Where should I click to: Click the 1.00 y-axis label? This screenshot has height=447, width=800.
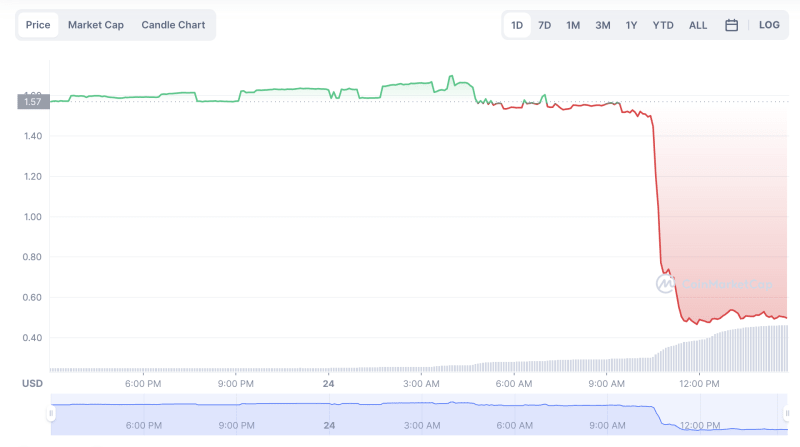pos(33,217)
